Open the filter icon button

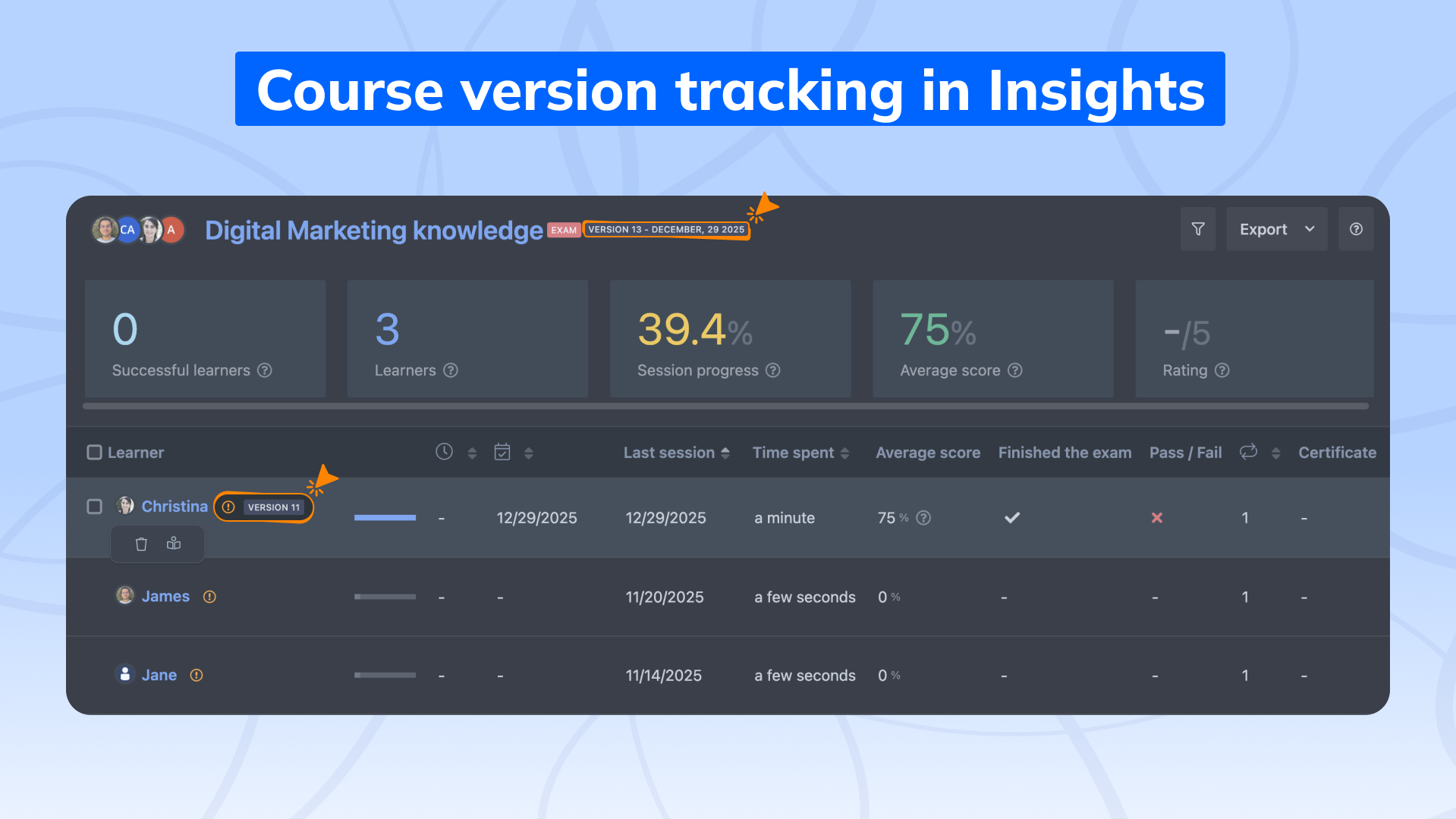pyautogui.click(x=1198, y=229)
